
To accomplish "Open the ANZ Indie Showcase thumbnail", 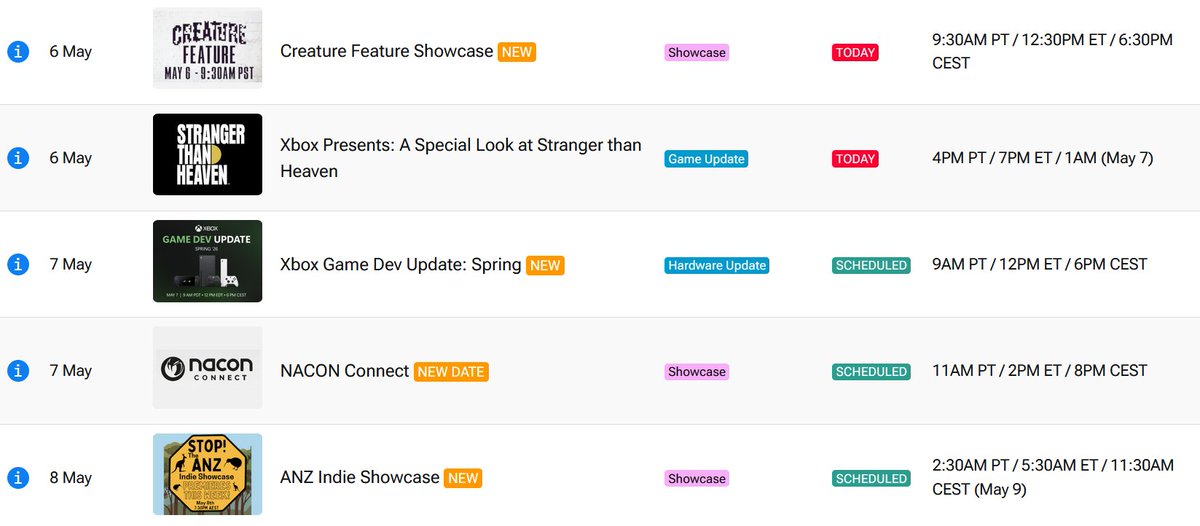I will click(x=208, y=474).
